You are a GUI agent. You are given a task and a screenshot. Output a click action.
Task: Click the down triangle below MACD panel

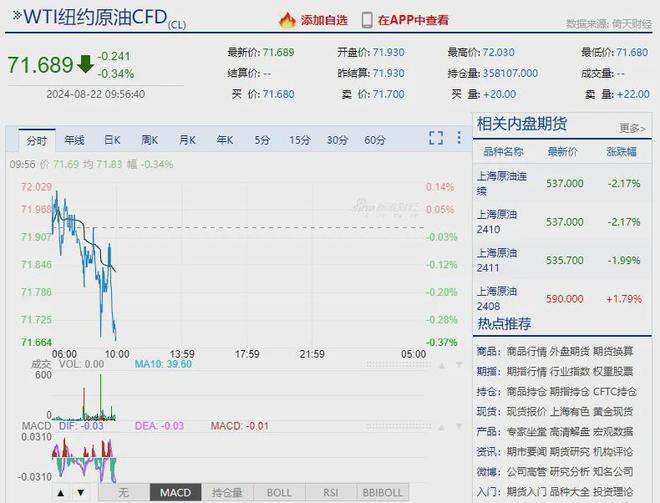pyautogui.click(x=80, y=492)
